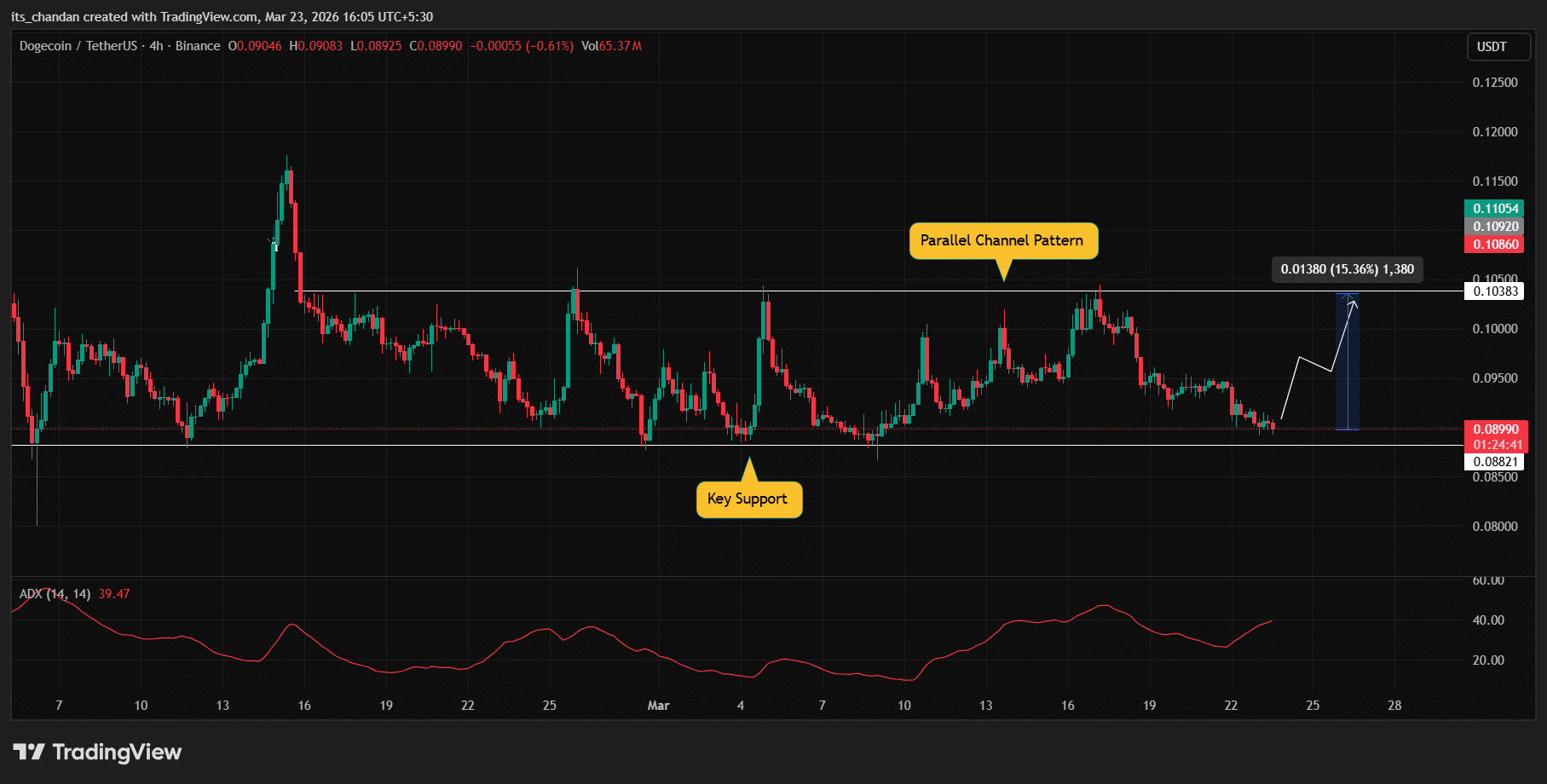Click the red 0.10860 price tag
The image size is (1547, 784).
1496,245
